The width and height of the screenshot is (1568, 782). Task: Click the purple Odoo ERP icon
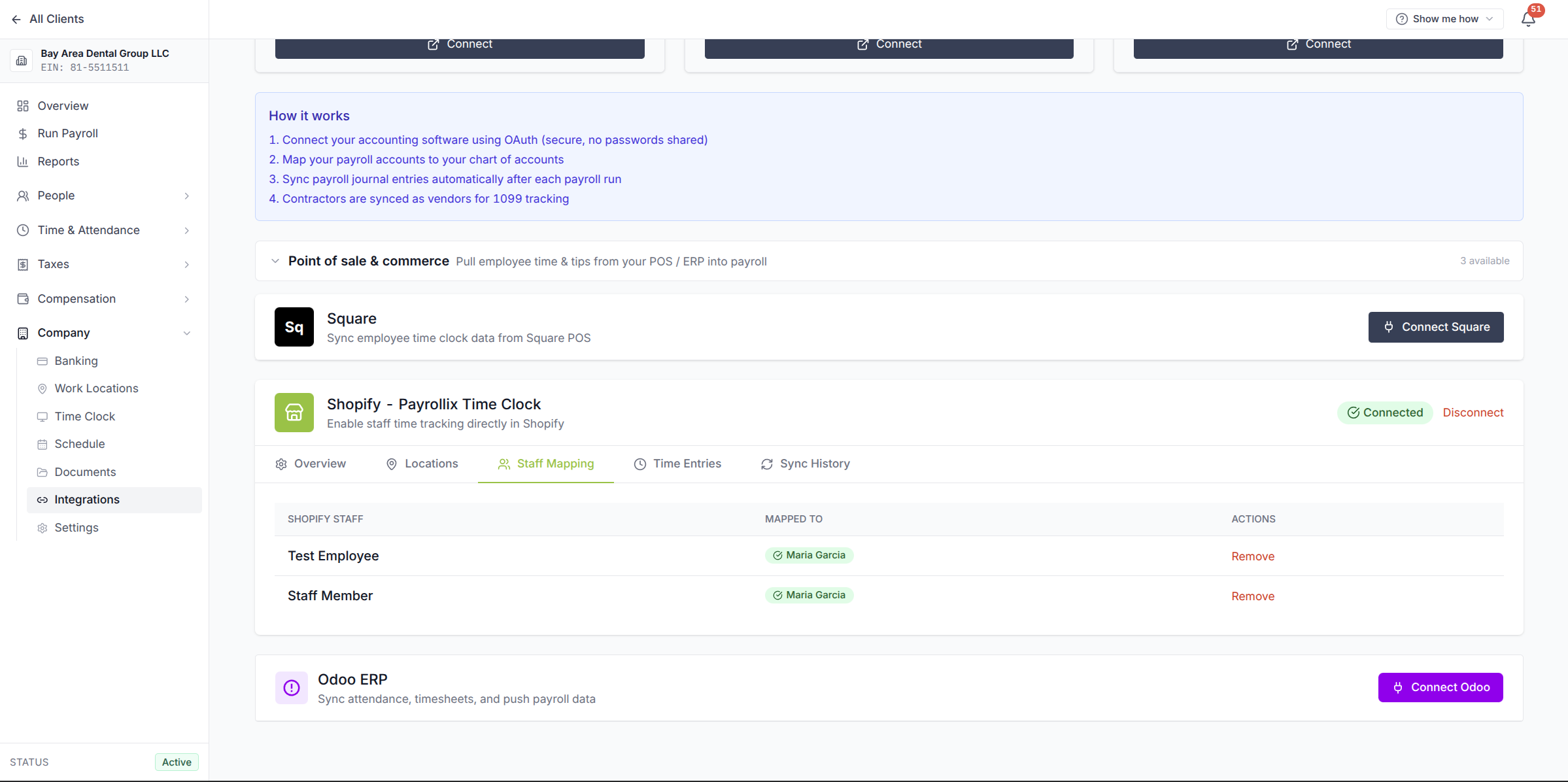(x=292, y=688)
